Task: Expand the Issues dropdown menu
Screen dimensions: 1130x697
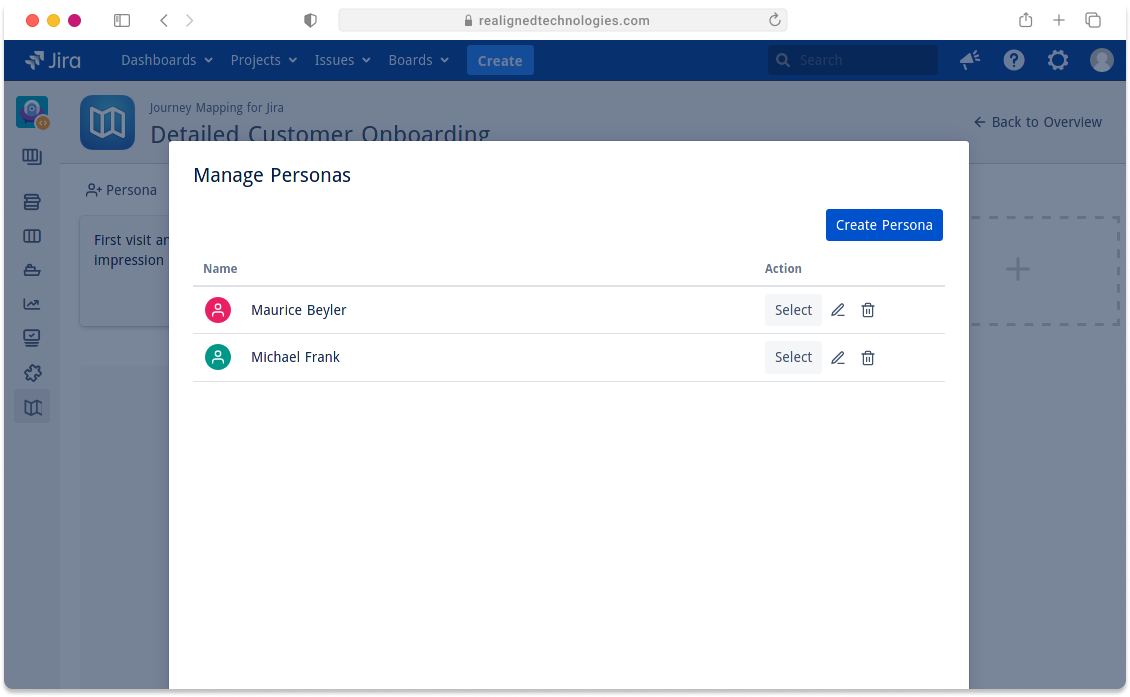Action: pos(342,61)
